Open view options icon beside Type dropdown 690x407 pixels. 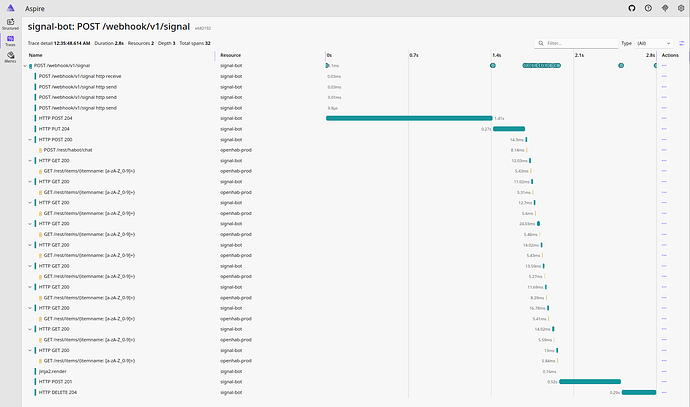tap(682, 43)
